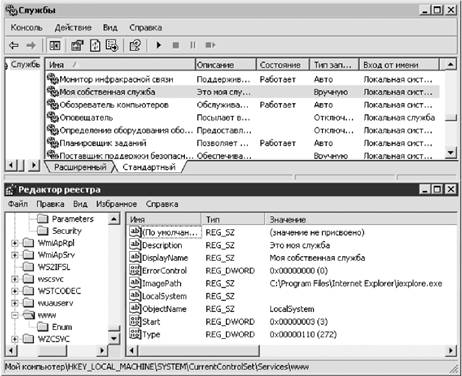This screenshot has height=376, width=462.
Task: Click the services list scroll-down arrow
Action: tap(451, 153)
